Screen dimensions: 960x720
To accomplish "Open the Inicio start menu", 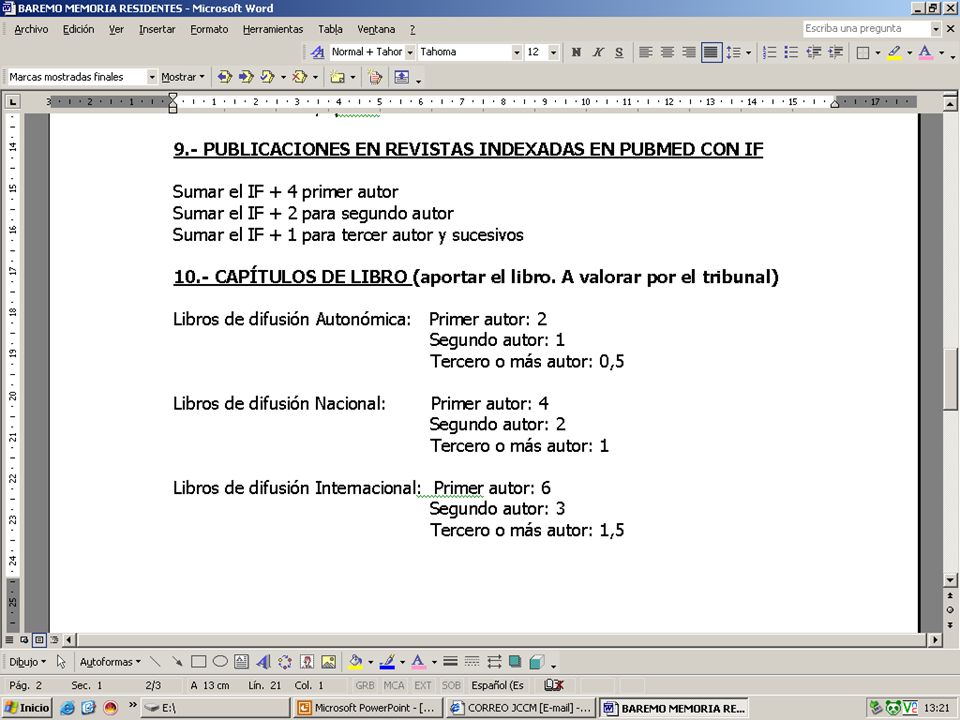I will (x=26, y=708).
